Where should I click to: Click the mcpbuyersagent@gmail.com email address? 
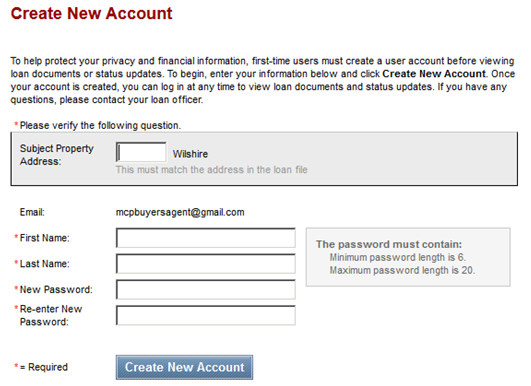point(180,212)
